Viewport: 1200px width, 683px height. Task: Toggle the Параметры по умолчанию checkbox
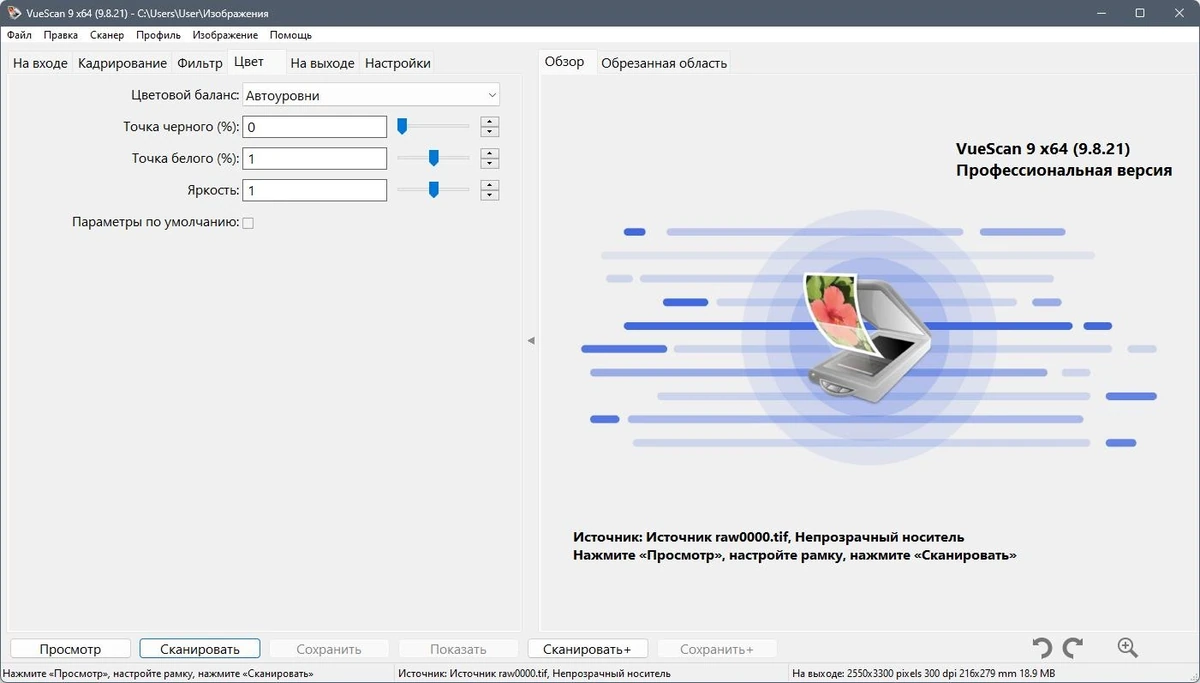[x=248, y=223]
